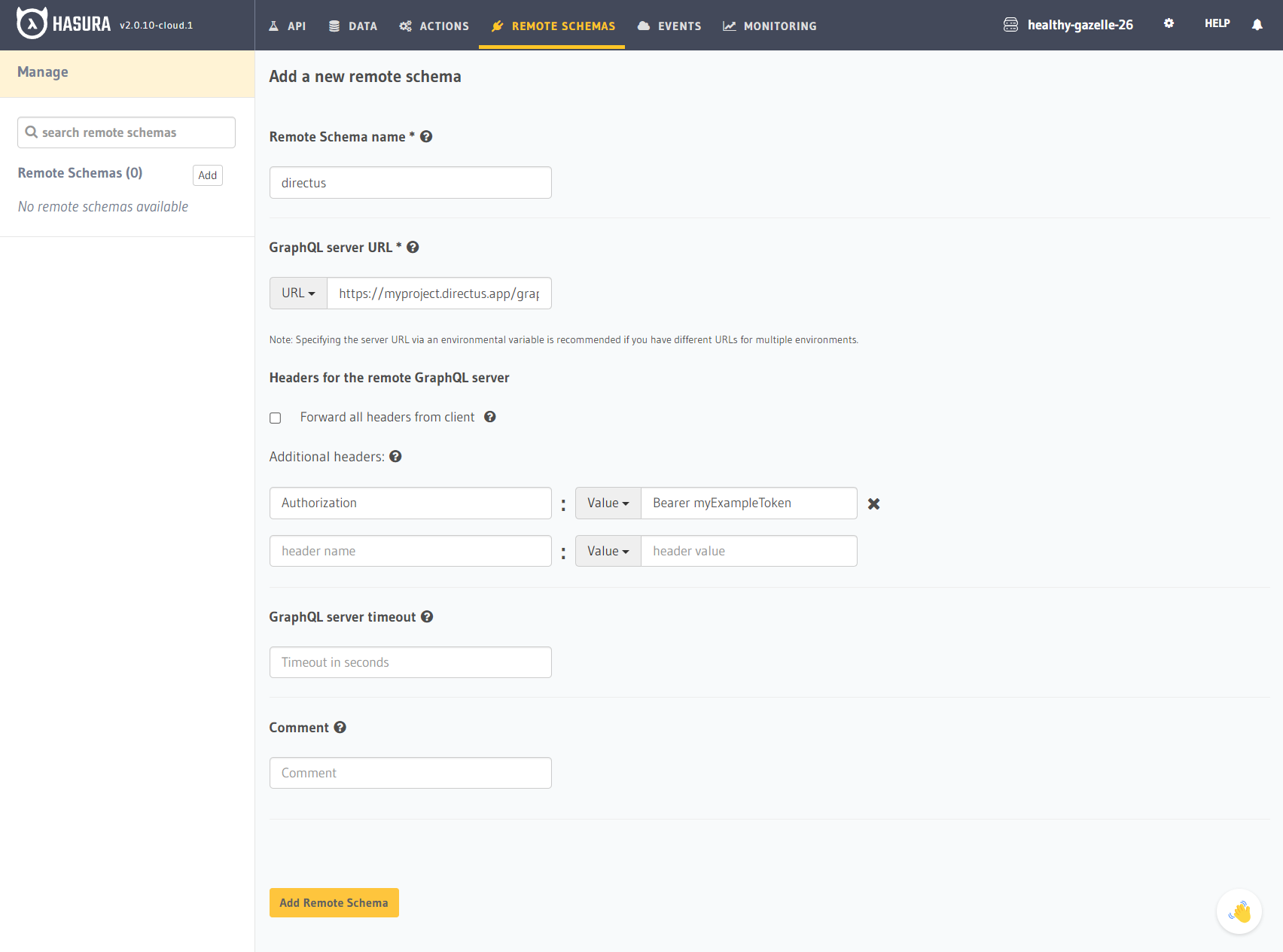
Task: Open the API tab
Action: pyautogui.click(x=288, y=26)
